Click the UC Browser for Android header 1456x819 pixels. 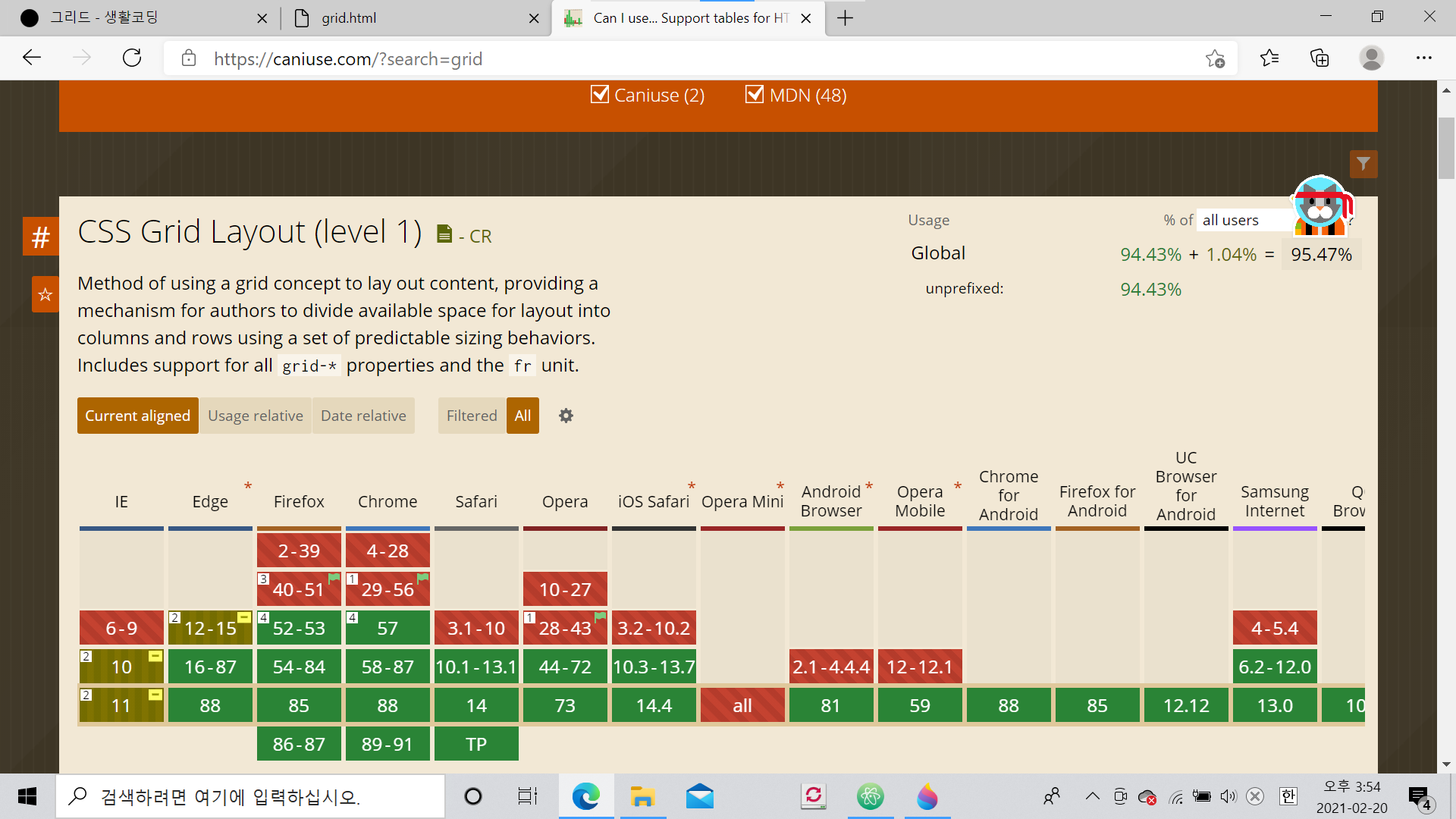[x=1186, y=485]
